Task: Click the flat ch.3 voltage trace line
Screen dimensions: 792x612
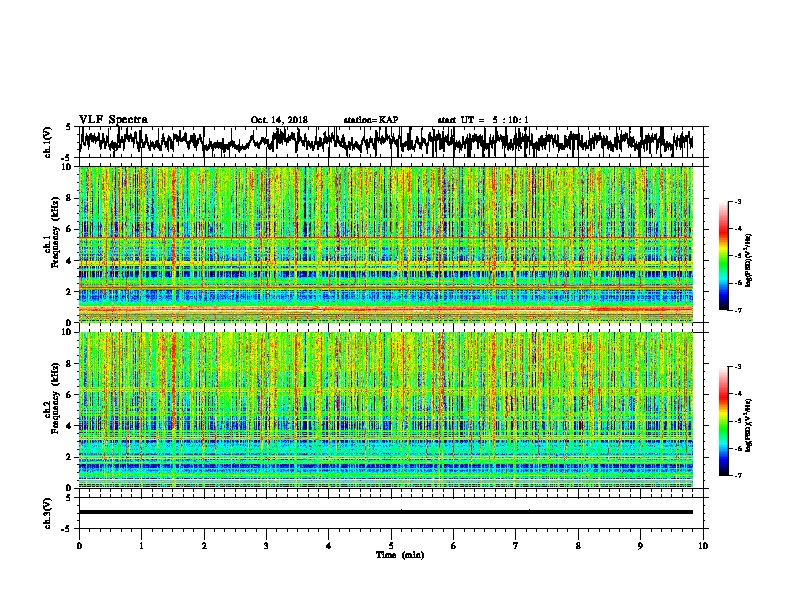Action: pyautogui.click(x=386, y=512)
